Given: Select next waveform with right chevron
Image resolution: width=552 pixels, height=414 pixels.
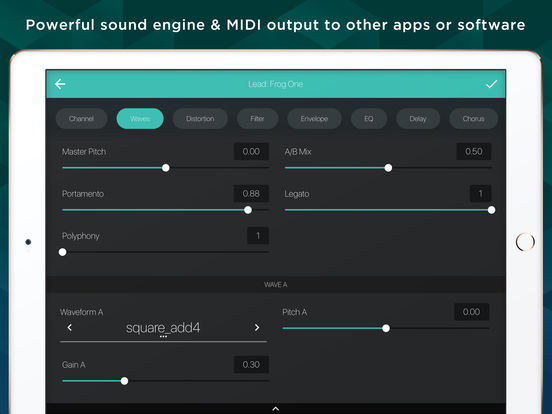Looking at the screenshot, I should pos(257,328).
